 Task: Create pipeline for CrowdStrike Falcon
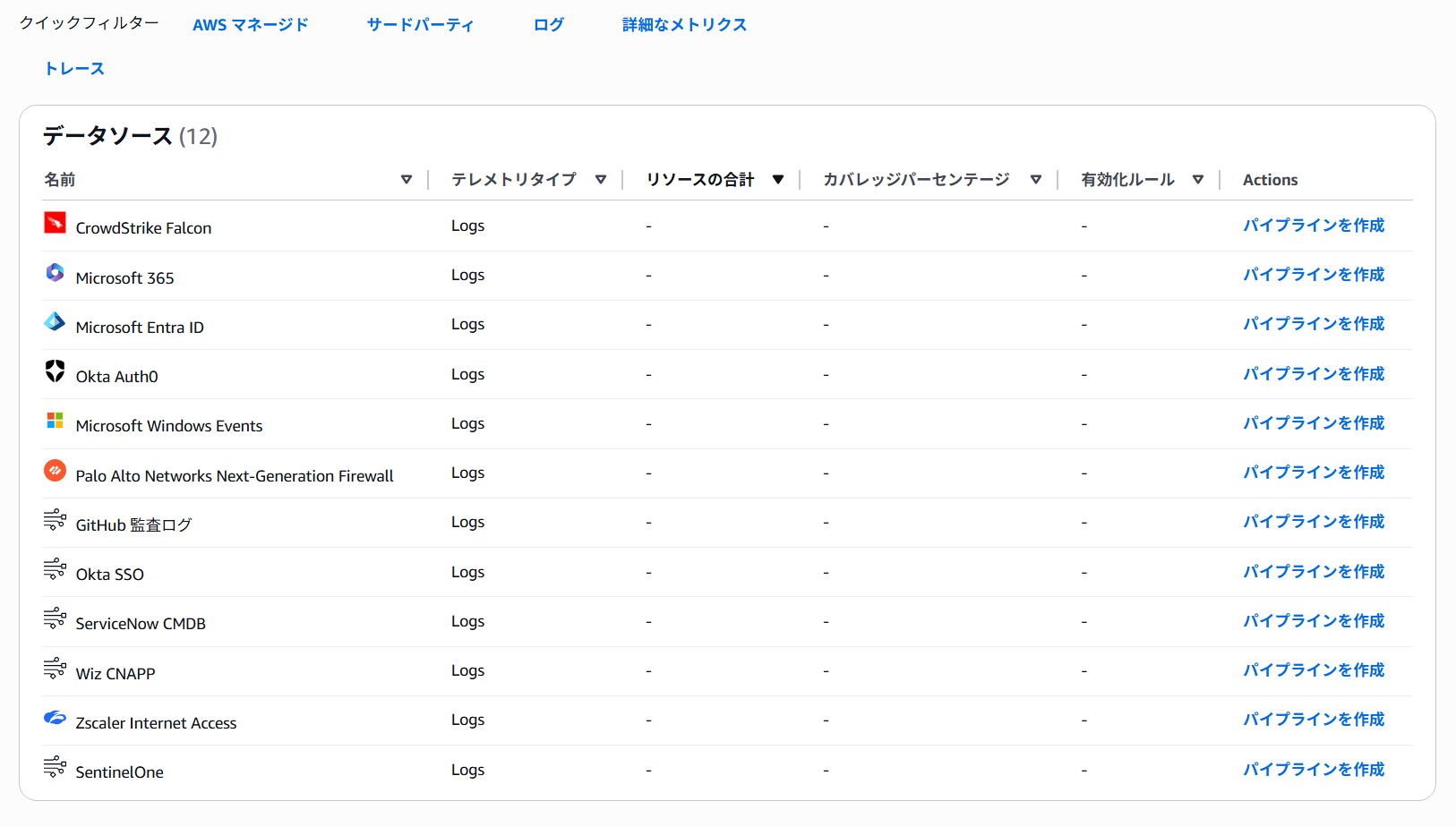pyautogui.click(x=1314, y=226)
